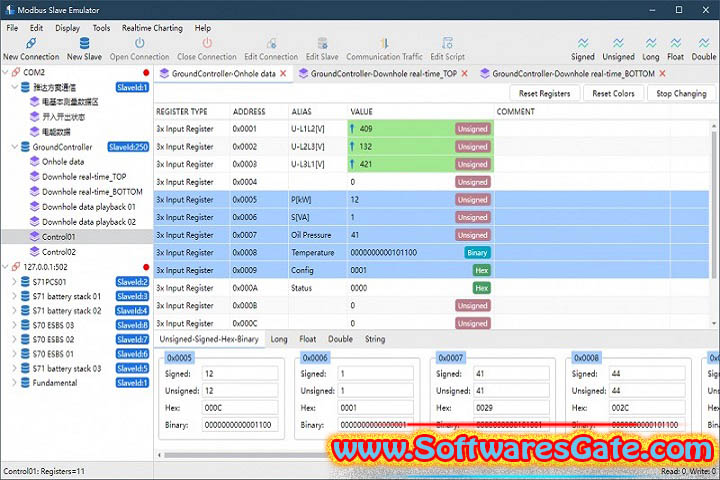Image resolution: width=720 pixels, height=480 pixels.
Task: Click the Reset Registers button
Action: point(545,93)
